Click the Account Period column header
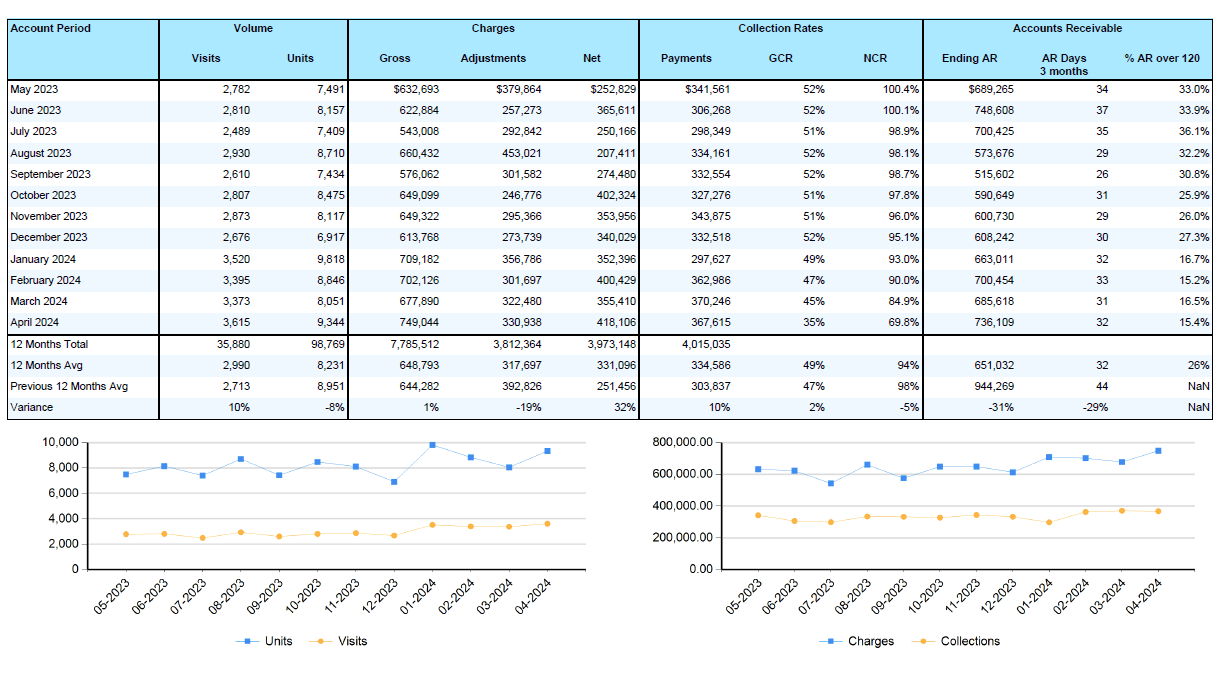1220x687 pixels. pyautogui.click(x=50, y=28)
